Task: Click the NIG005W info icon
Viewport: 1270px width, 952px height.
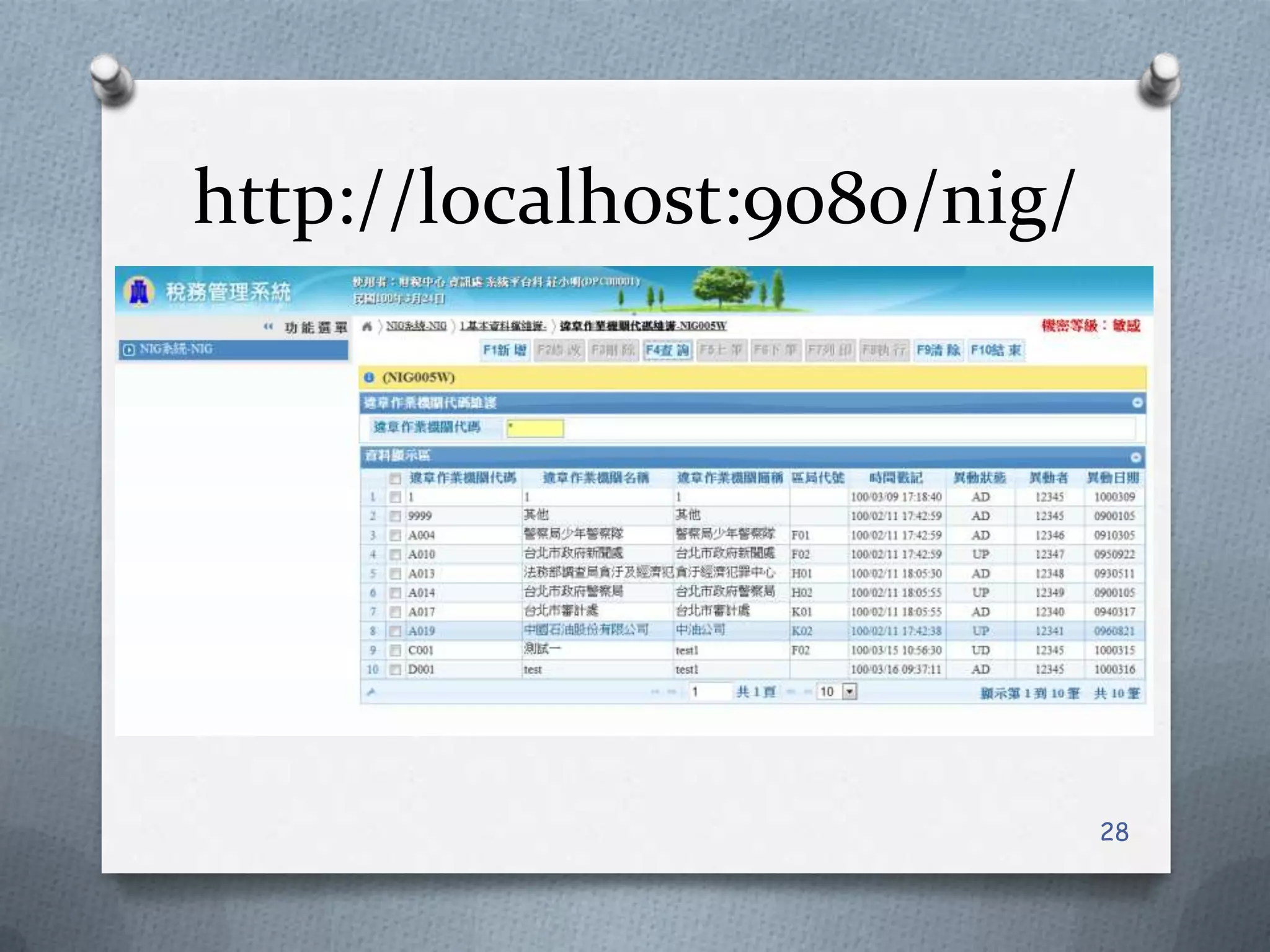Action: (370, 377)
